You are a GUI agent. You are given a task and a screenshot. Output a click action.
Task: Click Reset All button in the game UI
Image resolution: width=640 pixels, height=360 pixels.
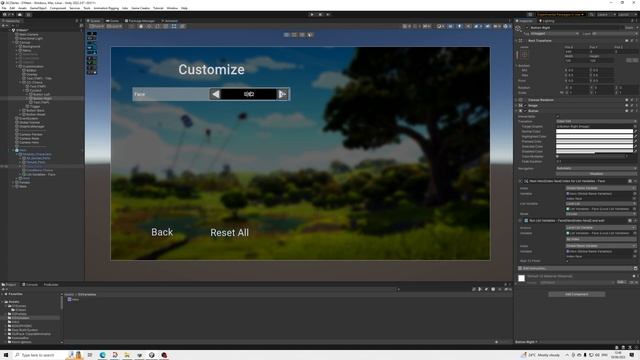click(229, 232)
